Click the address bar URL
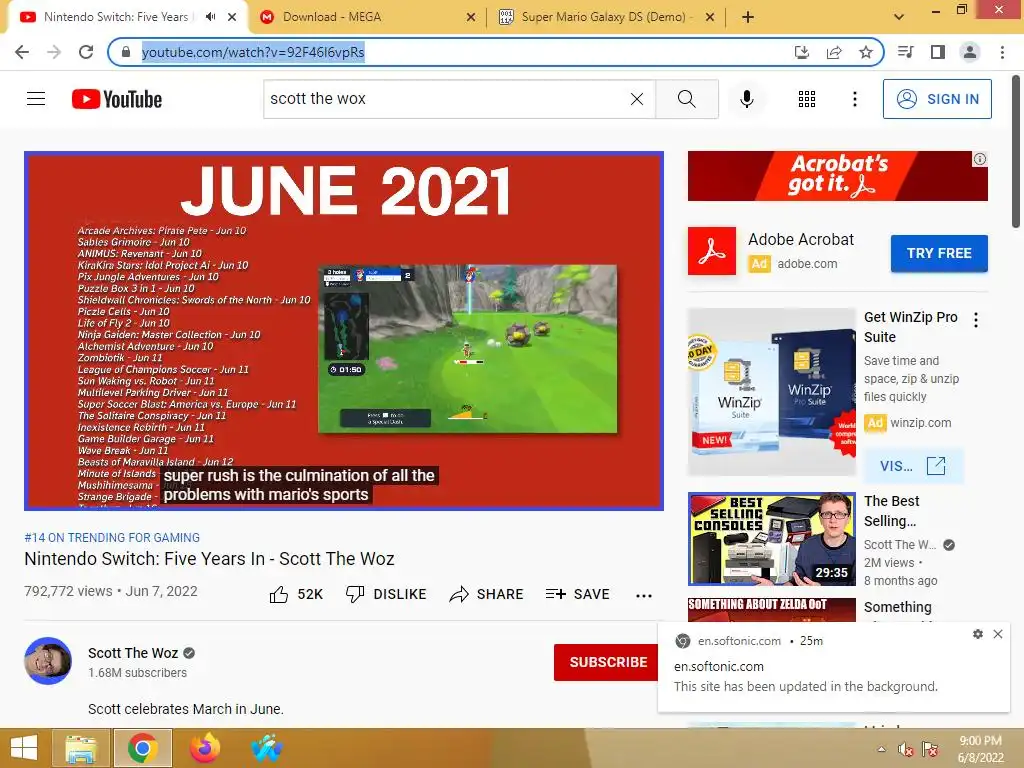The height and width of the screenshot is (768, 1024). 253,52
